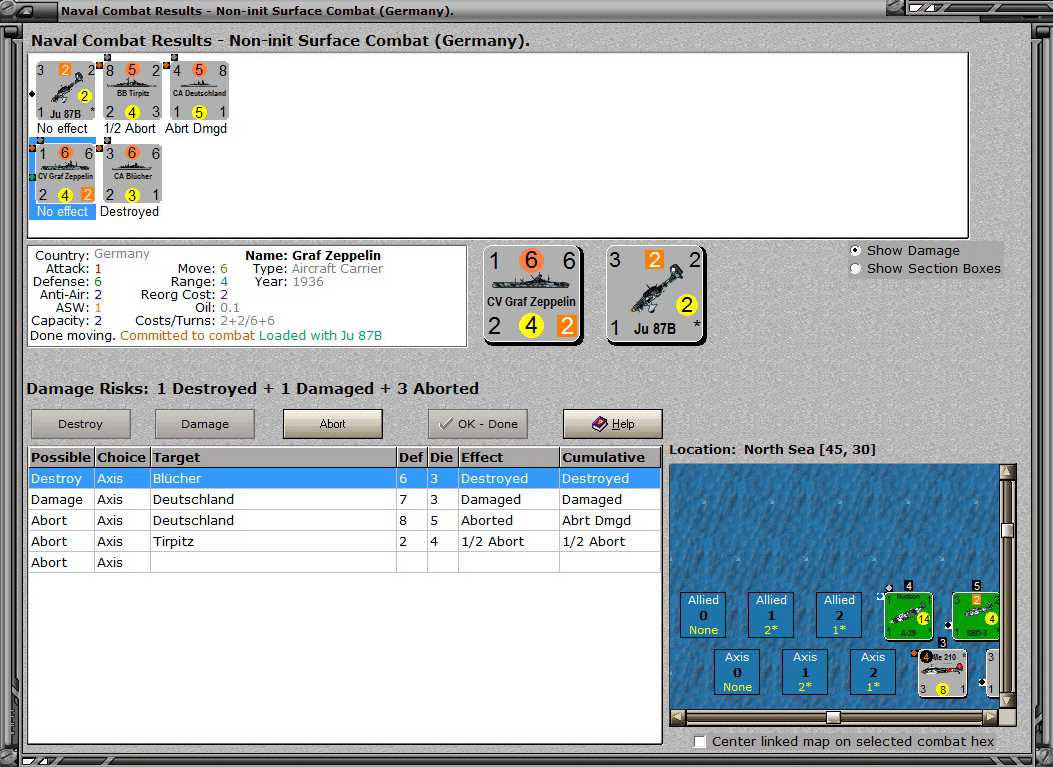Click the Choice column header

[x=122, y=457]
